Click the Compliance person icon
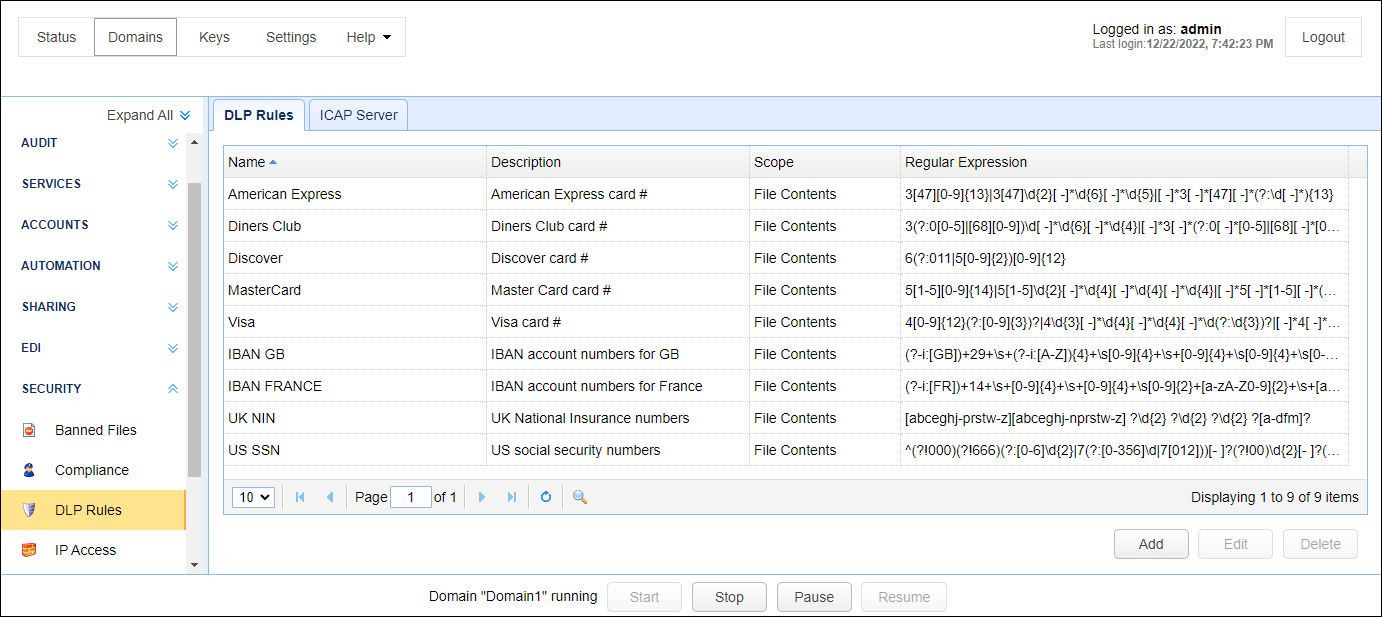 29,470
